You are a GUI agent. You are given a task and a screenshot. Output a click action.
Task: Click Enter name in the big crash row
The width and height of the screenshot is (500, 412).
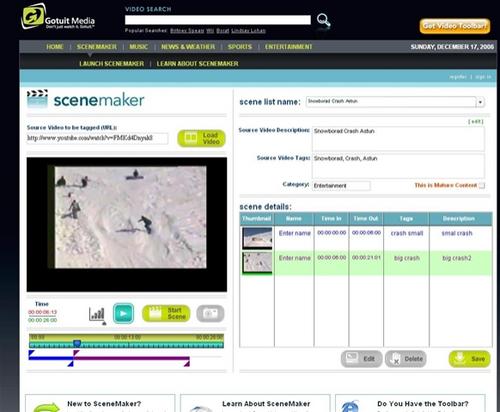(295, 258)
